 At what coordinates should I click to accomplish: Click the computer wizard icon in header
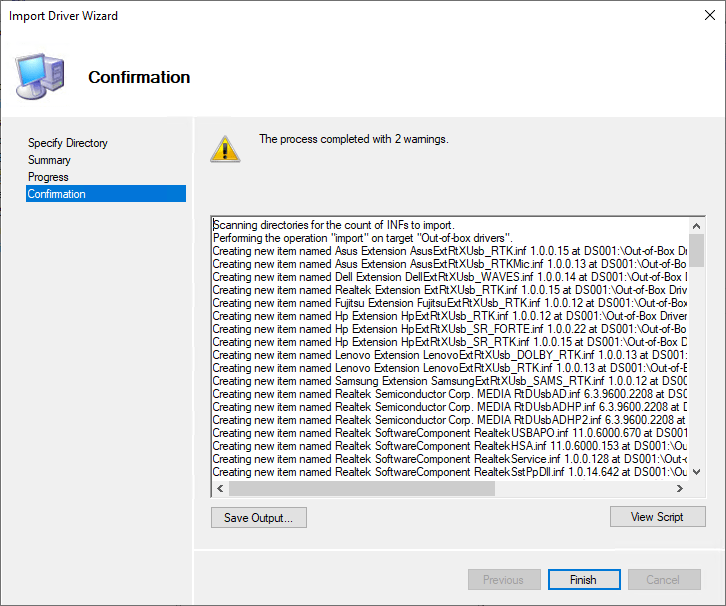(40, 75)
